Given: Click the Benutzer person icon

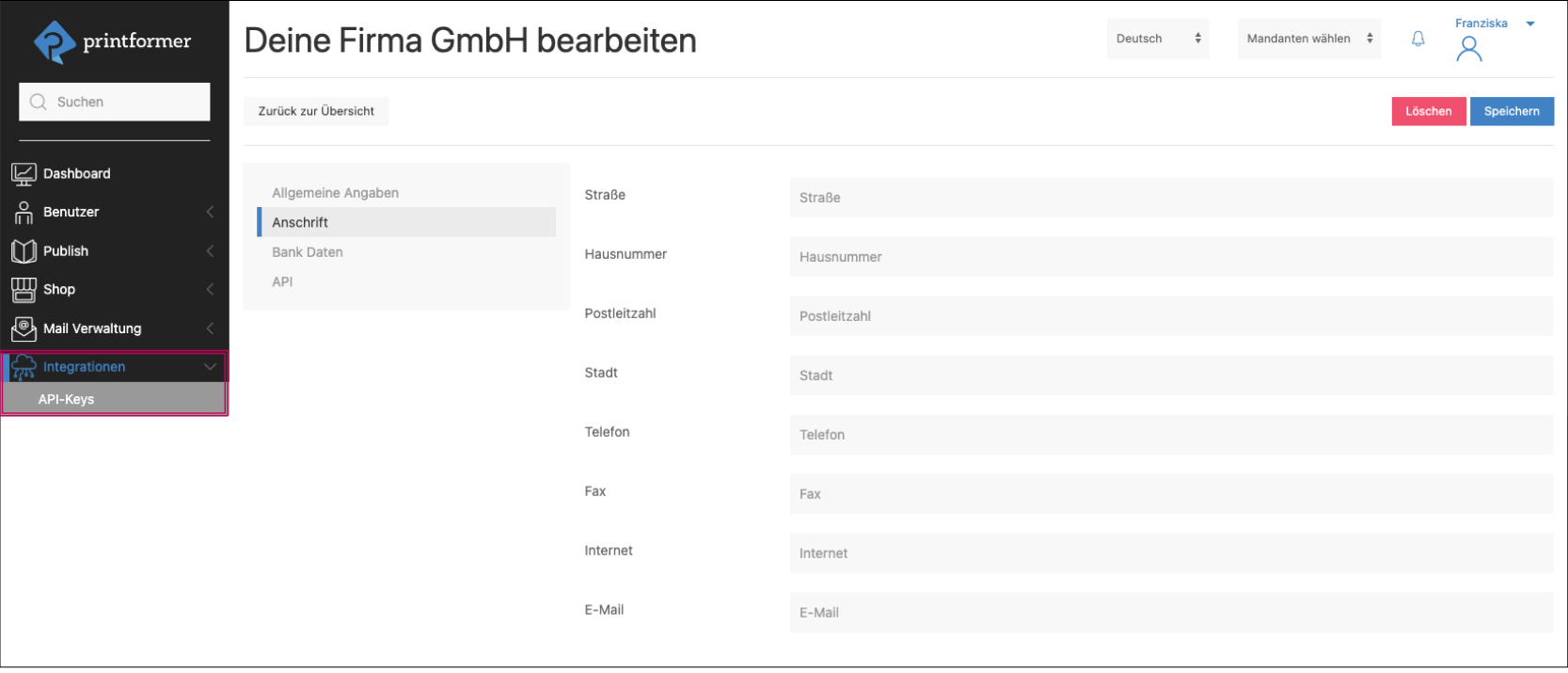Looking at the screenshot, I should (24, 213).
